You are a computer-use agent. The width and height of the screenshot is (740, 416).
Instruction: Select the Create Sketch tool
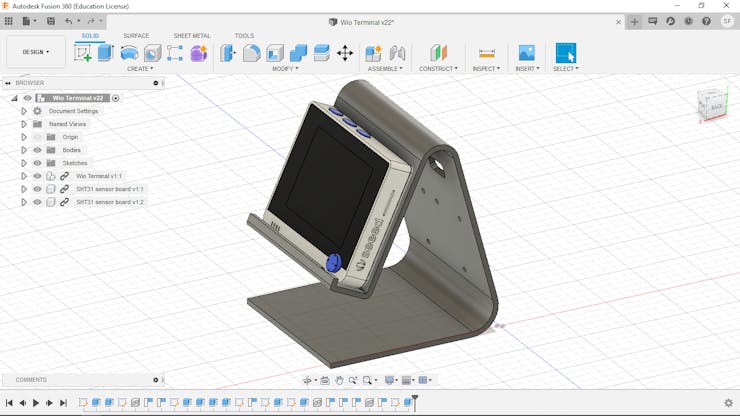83,53
